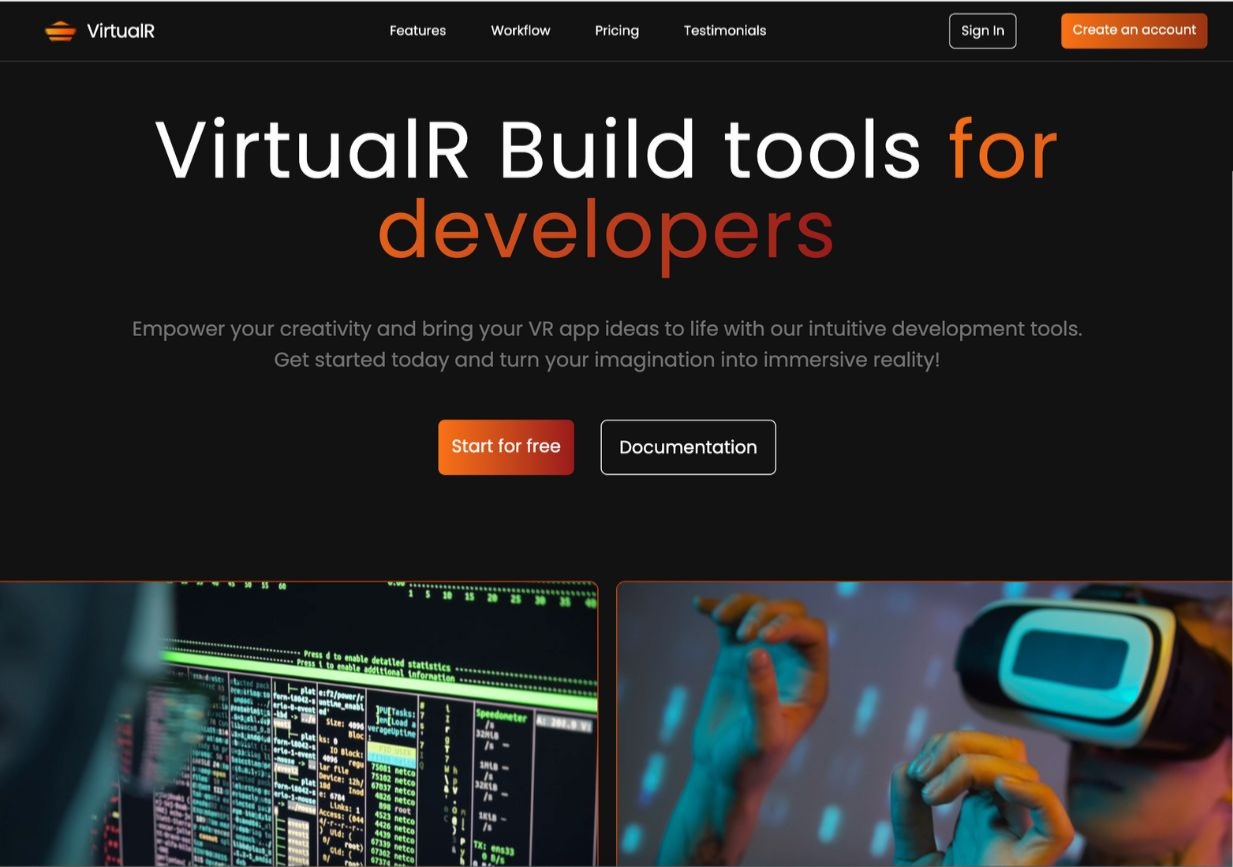Open the Documentation button
This screenshot has width=1233, height=867.
pos(687,447)
